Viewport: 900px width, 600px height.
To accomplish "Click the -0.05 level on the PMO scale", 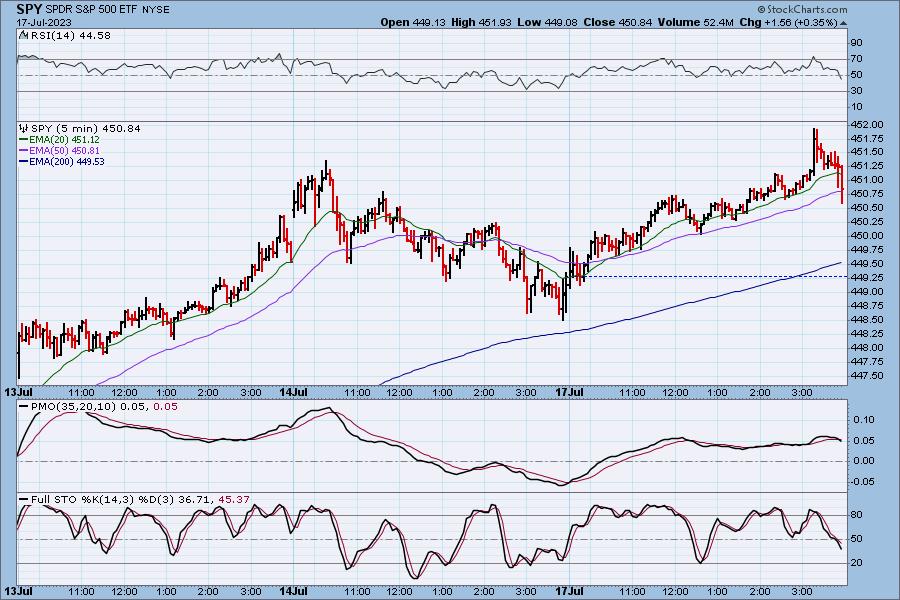I will point(863,481).
